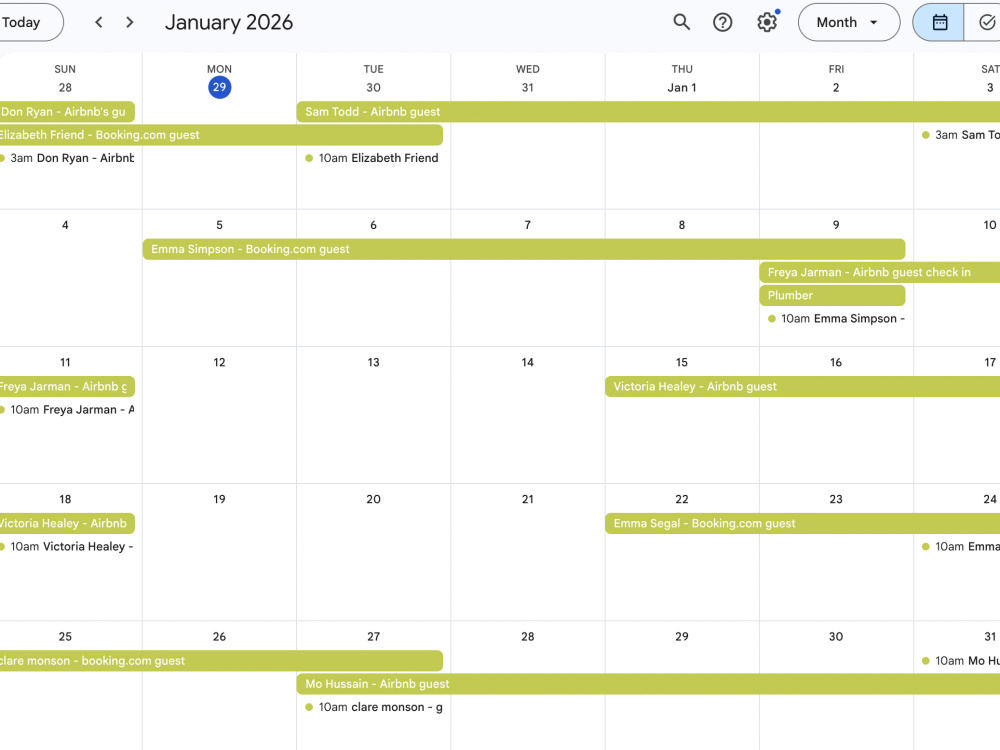Open Don Ryan - Airbnb's guest all-day event
This screenshot has height=750, width=1000.
click(66, 112)
